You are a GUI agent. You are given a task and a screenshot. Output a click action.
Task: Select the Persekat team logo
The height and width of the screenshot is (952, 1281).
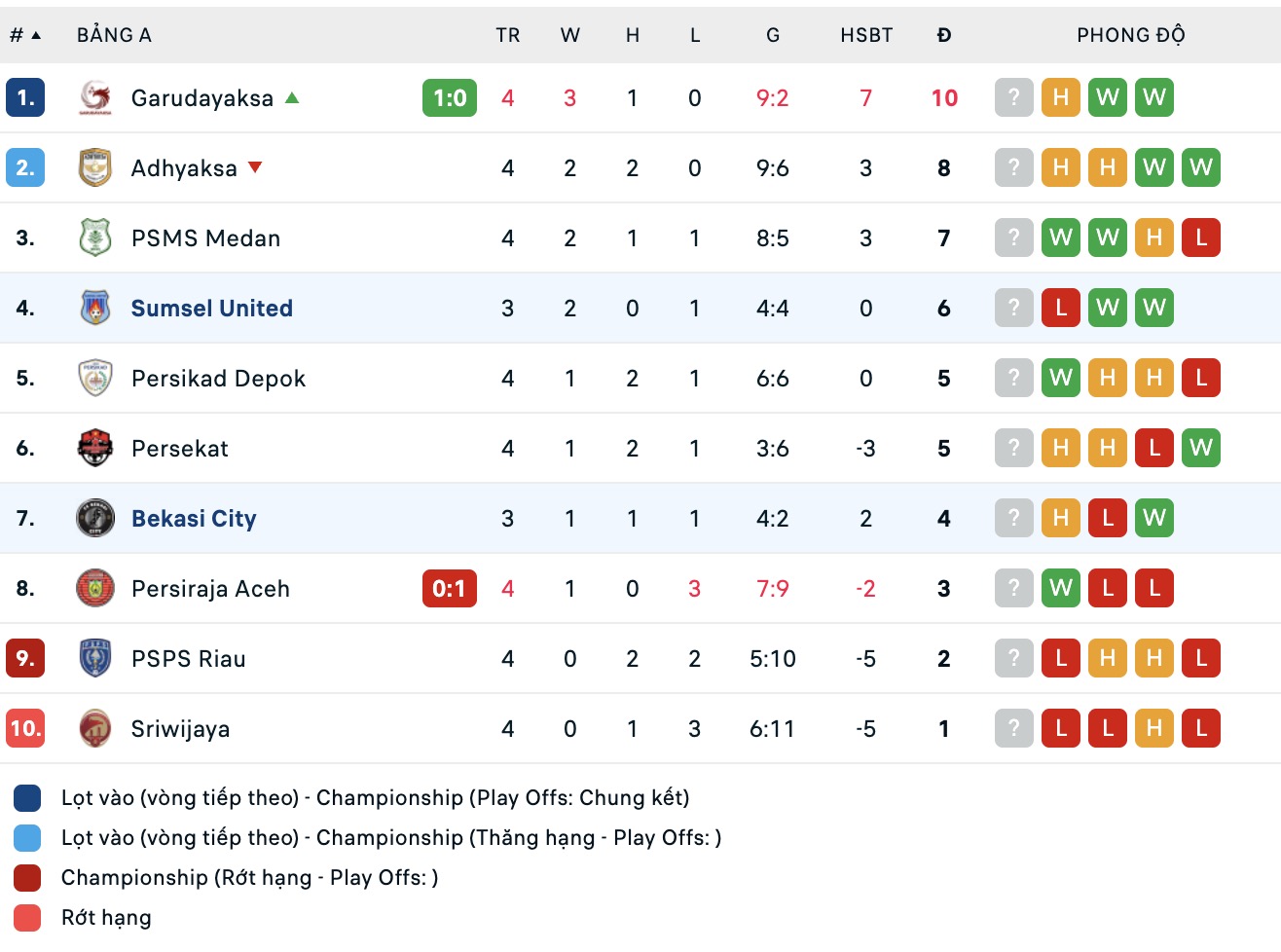coord(94,448)
